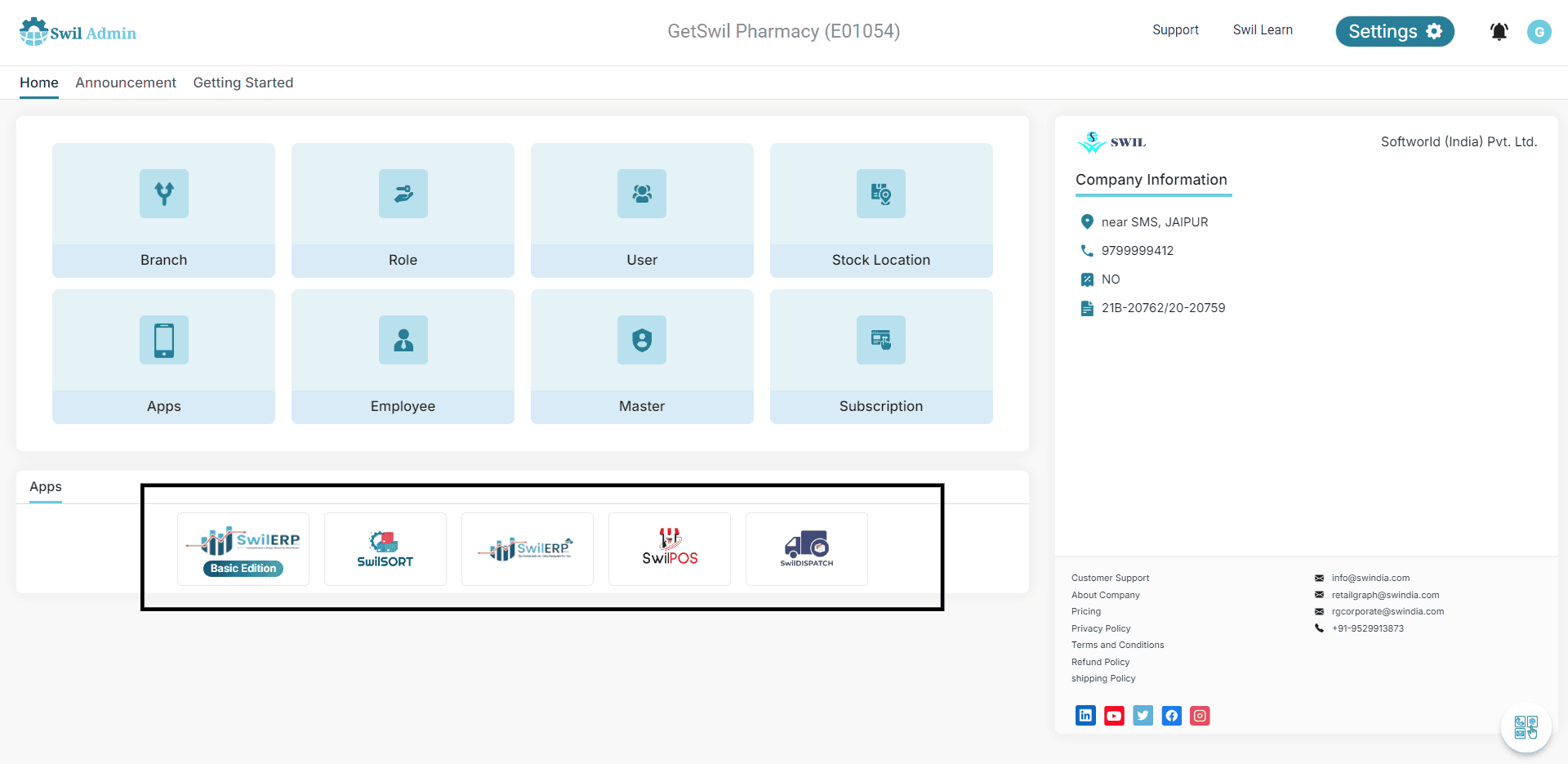Open the Privacy Policy link
Image resolution: width=1568 pixels, height=764 pixels.
(1101, 628)
